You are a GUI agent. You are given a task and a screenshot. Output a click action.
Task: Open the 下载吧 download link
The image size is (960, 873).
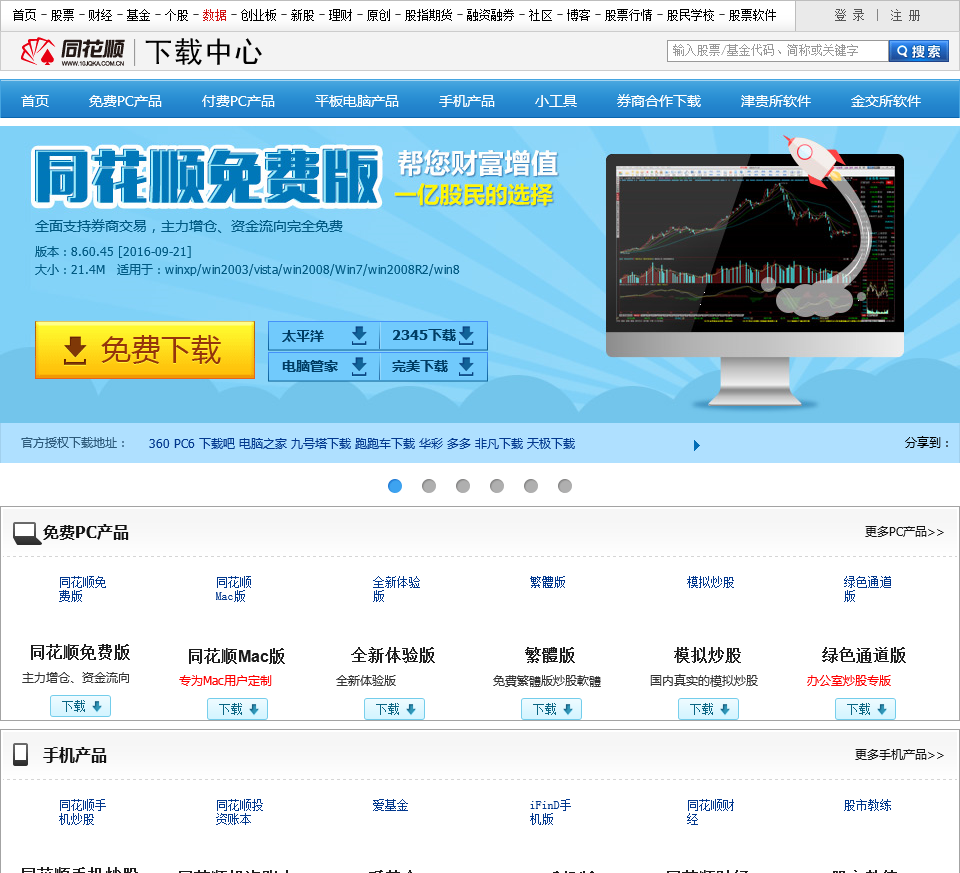click(x=217, y=443)
